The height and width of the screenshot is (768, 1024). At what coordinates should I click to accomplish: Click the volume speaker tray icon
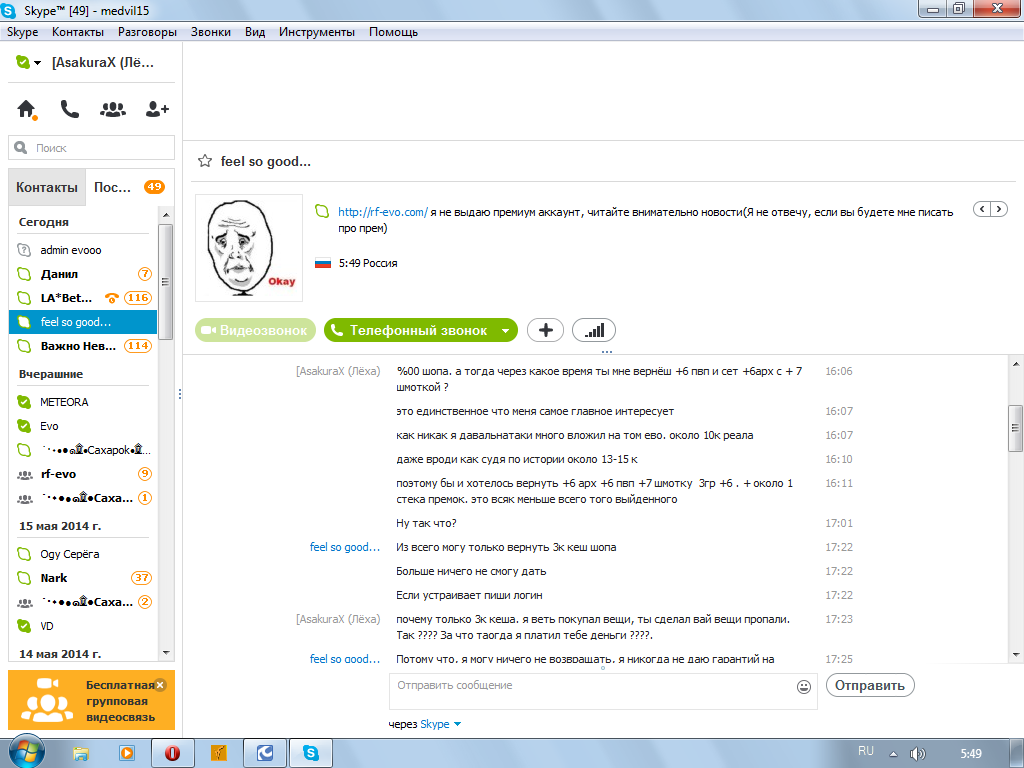(x=918, y=754)
